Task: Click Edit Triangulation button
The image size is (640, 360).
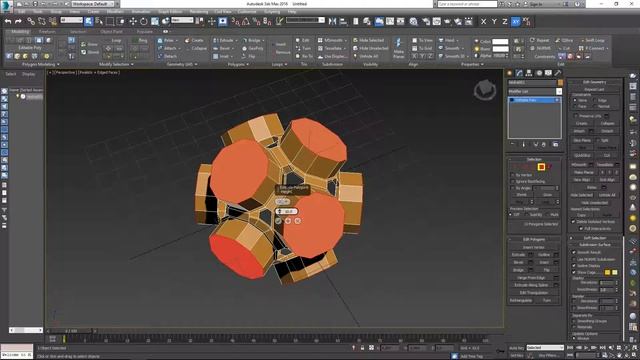Action: point(534,293)
